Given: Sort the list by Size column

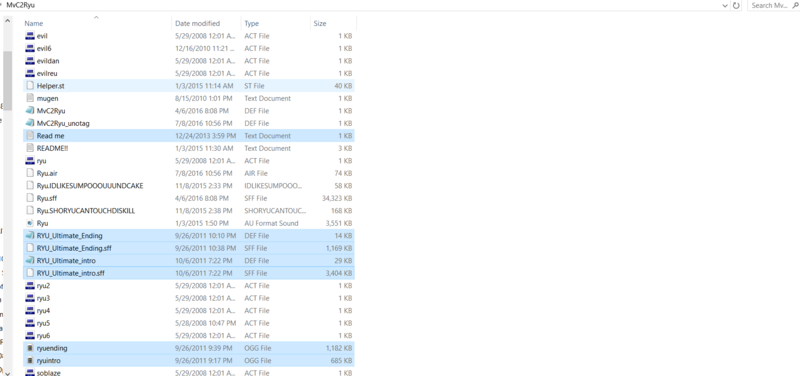Looking at the screenshot, I should point(333,23).
